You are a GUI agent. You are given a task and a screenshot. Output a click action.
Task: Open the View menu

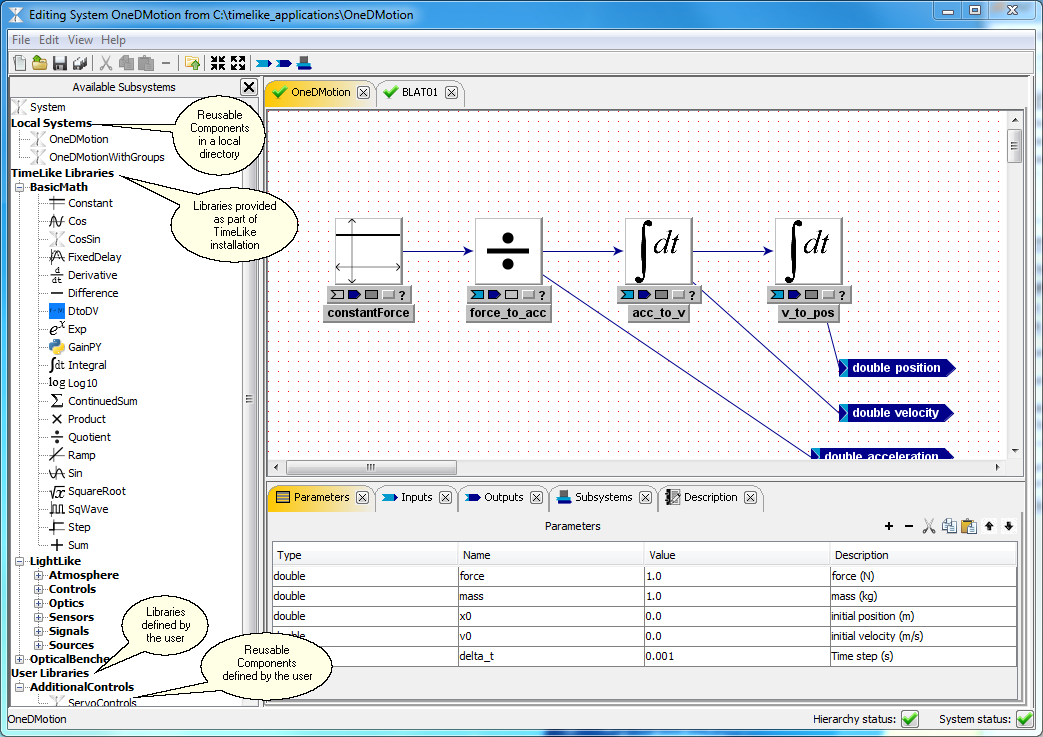click(x=80, y=40)
